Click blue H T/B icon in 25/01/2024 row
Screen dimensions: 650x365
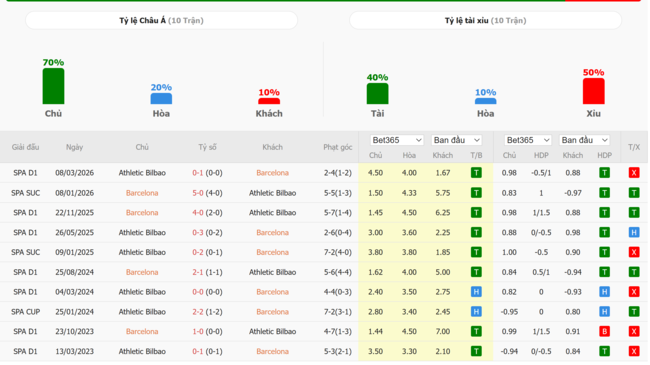coord(476,312)
